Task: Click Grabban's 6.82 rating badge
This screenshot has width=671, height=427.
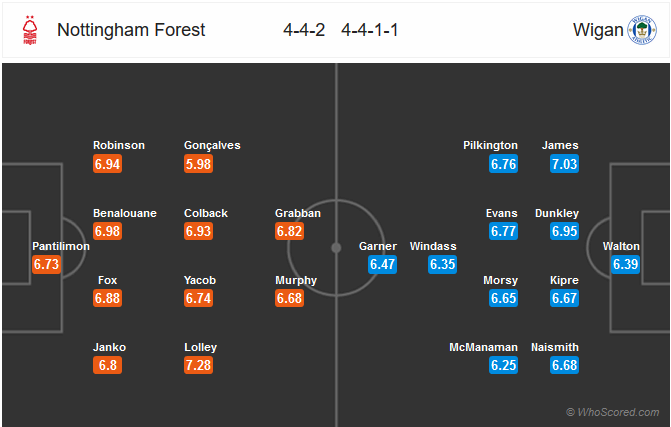Action: pyautogui.click(x=290, y=231)
